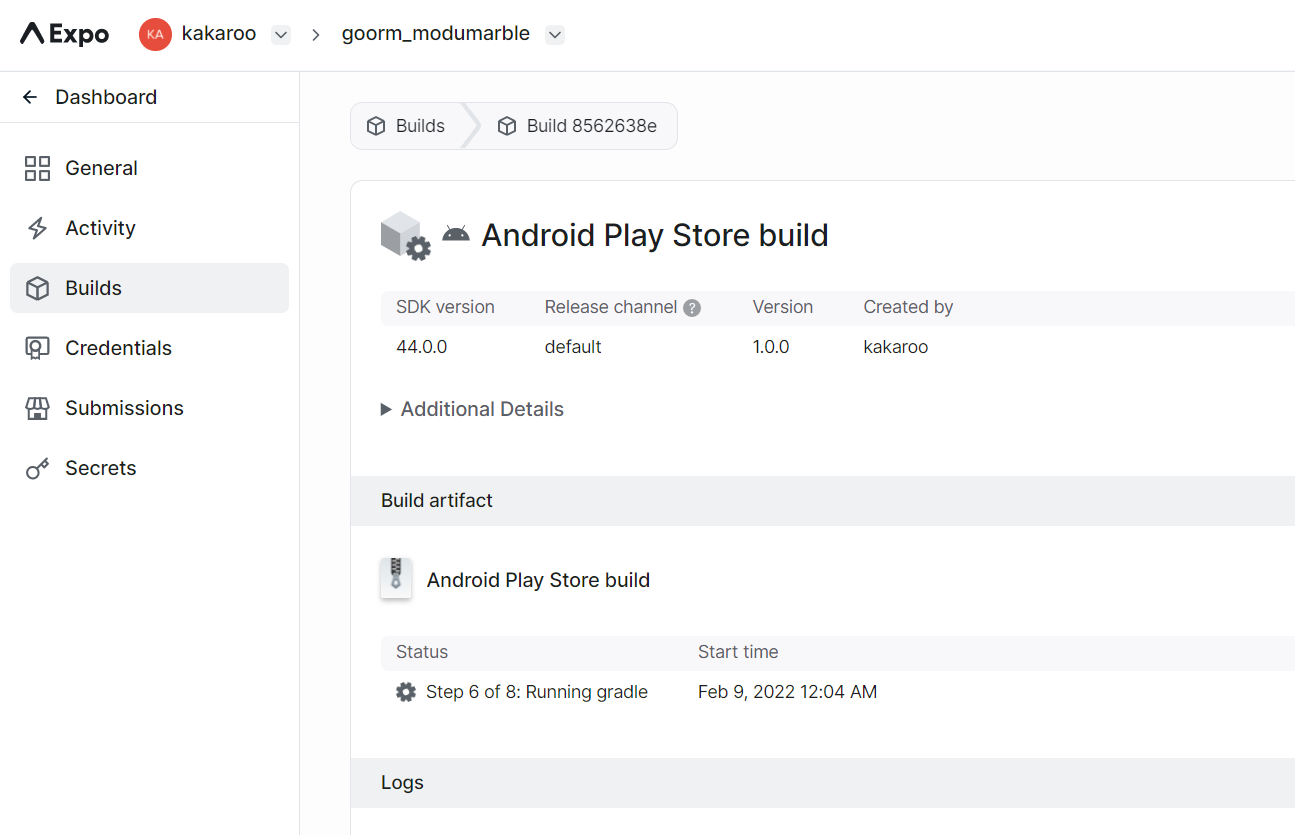Open the Activity section
The height and width of the screenshot is (835, 1295).
click(149, 228)
